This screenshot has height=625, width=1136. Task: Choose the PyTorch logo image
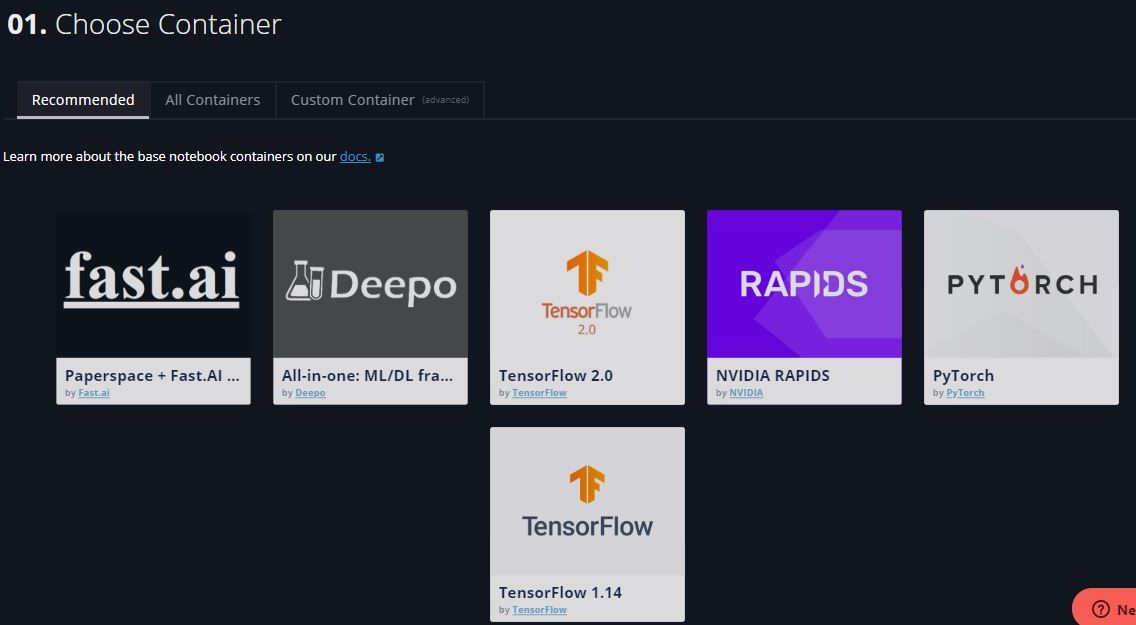point(1021,284)
